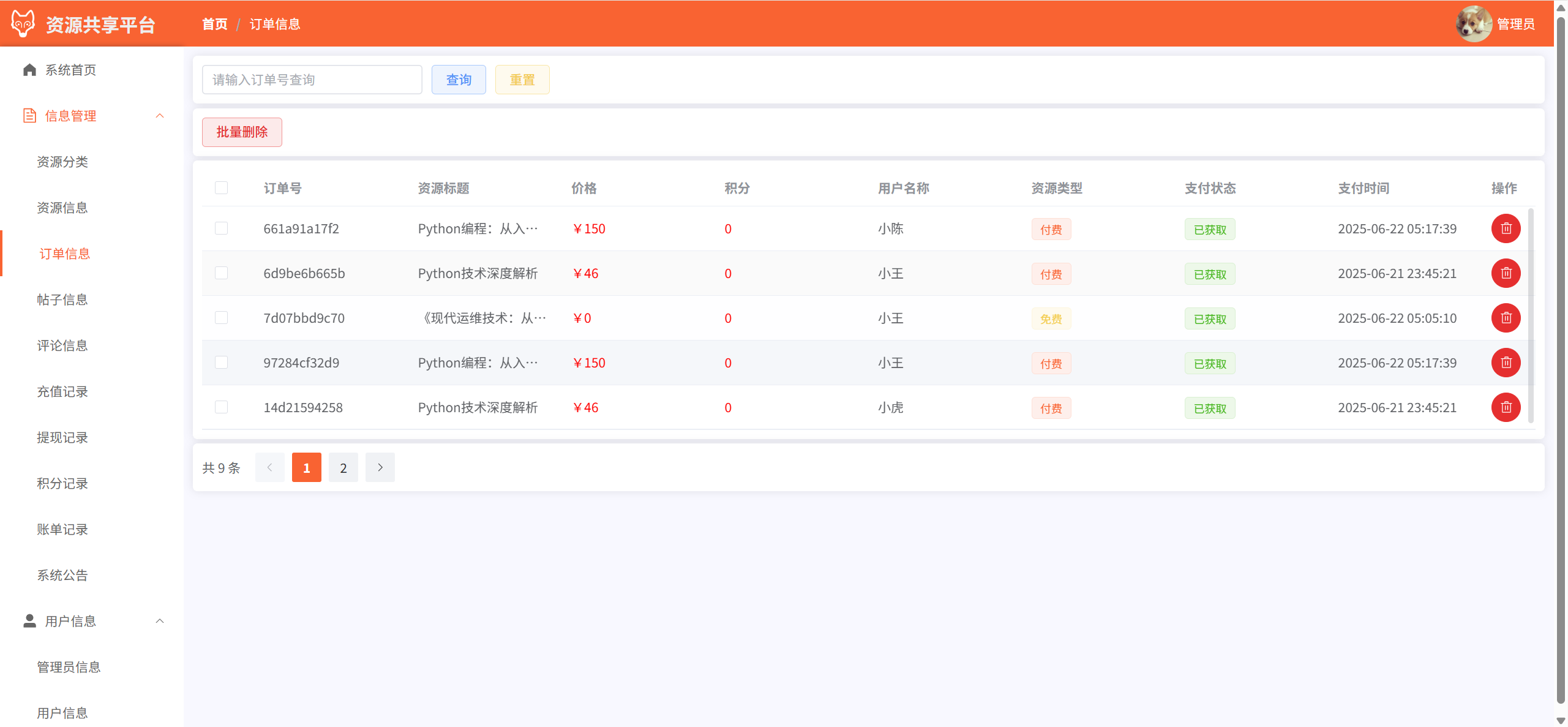
Task: Click the person icon beside 用户信息
Action: coord(29,621)
